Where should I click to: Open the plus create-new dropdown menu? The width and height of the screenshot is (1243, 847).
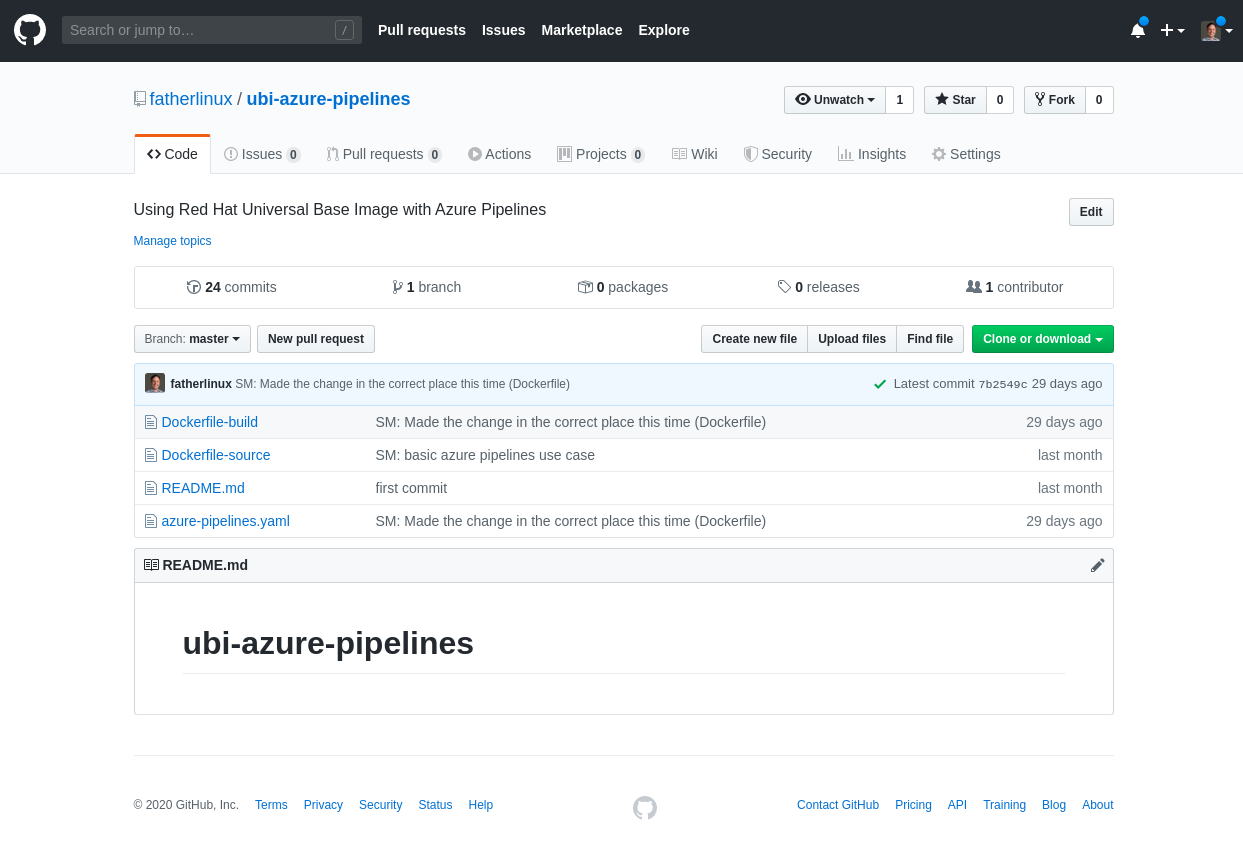(x=1172, y=30)
